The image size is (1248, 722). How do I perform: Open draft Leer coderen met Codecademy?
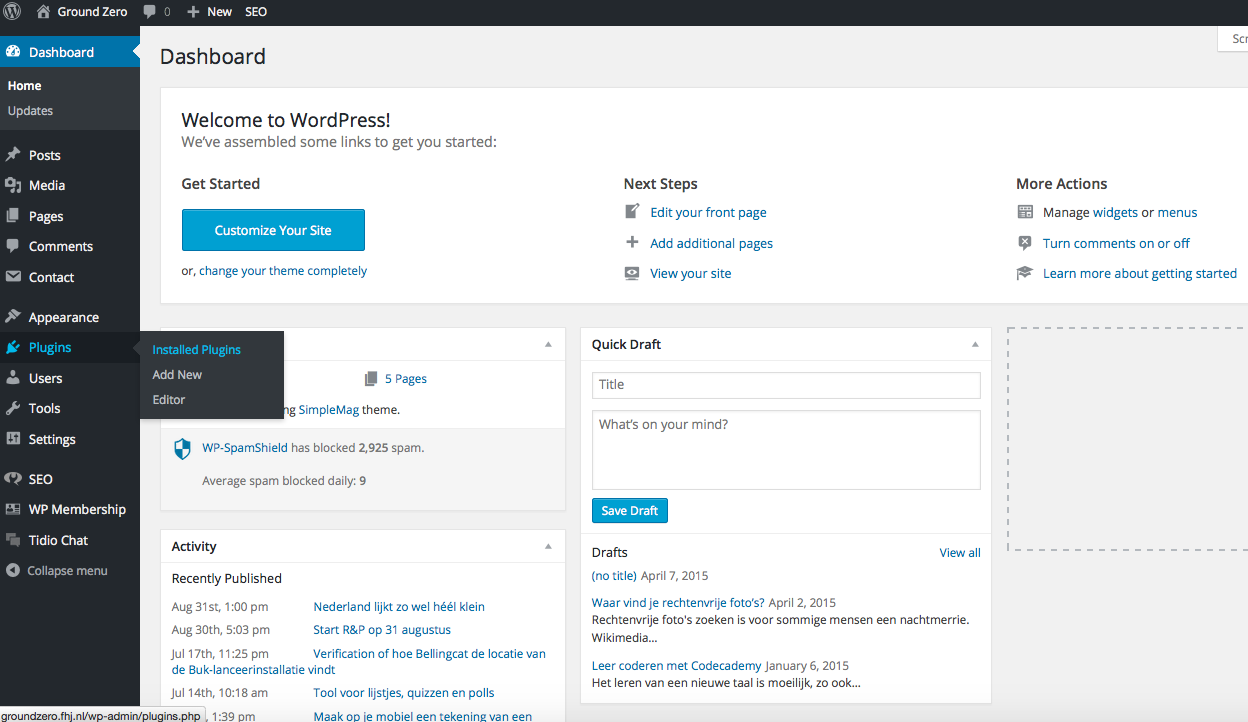(x=677, y=666)
